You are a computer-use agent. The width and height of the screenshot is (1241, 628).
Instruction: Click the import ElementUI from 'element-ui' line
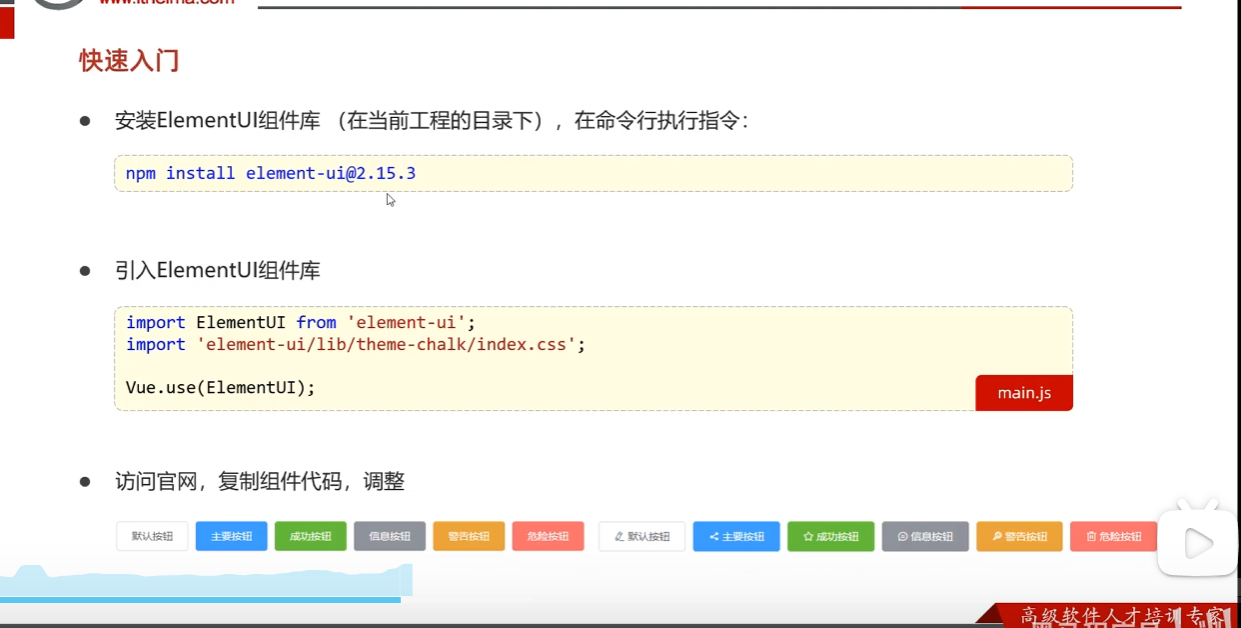click(301, 322)
